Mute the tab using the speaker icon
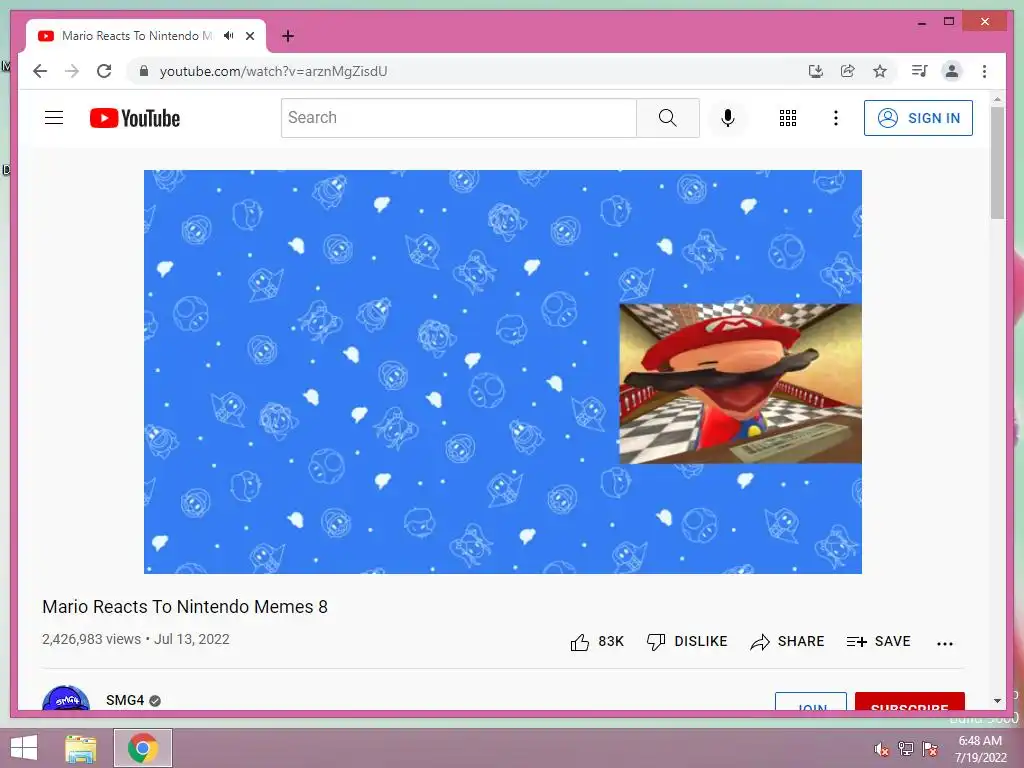Screen dimensions: 1024x768 (x=229, y=35)
